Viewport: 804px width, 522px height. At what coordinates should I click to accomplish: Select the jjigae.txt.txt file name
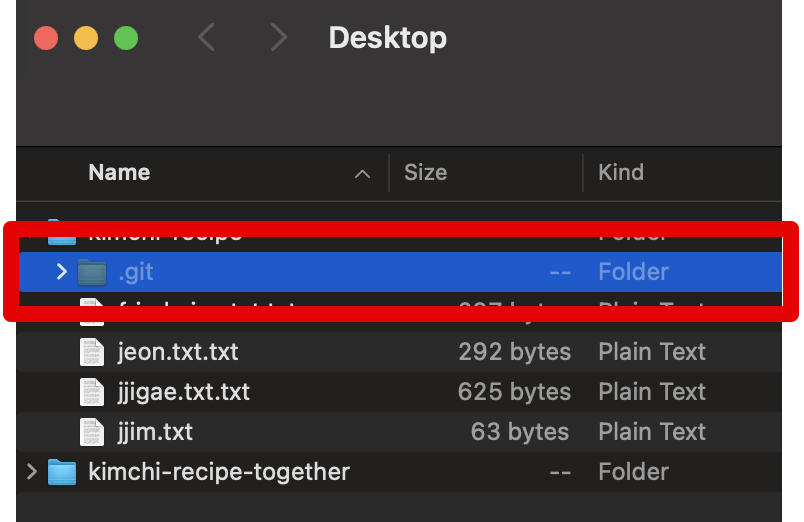tap(183, 392)
